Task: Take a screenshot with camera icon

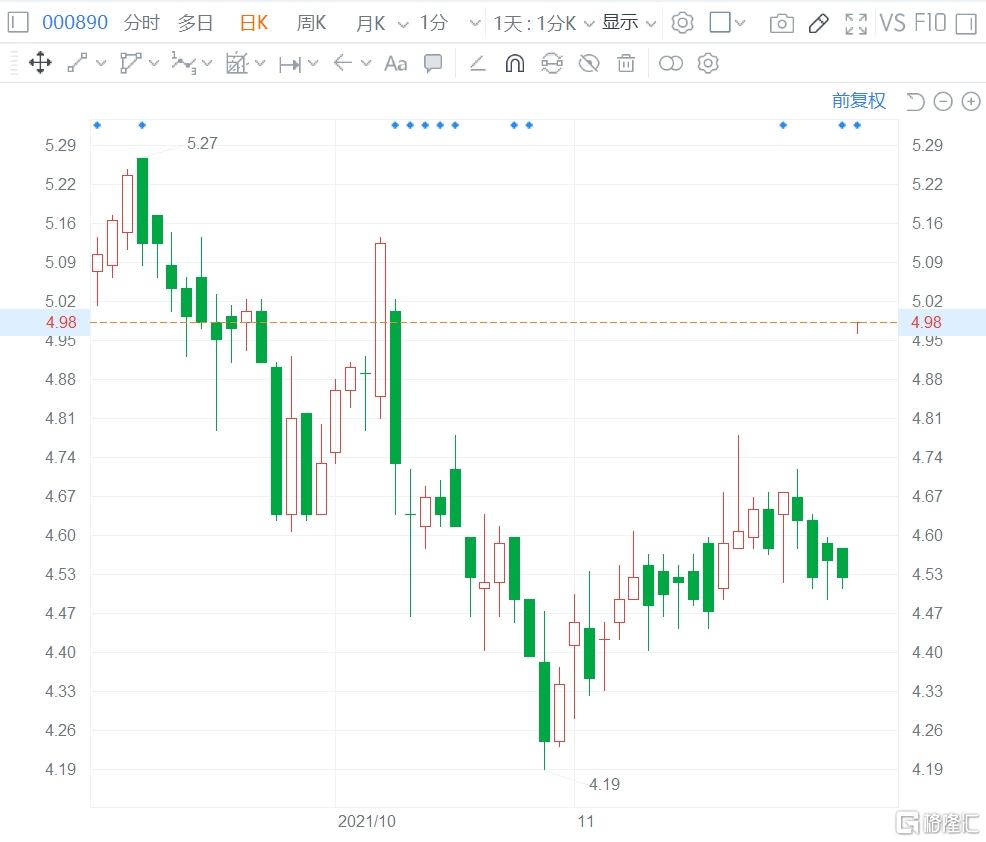Action: click(782, 24)
